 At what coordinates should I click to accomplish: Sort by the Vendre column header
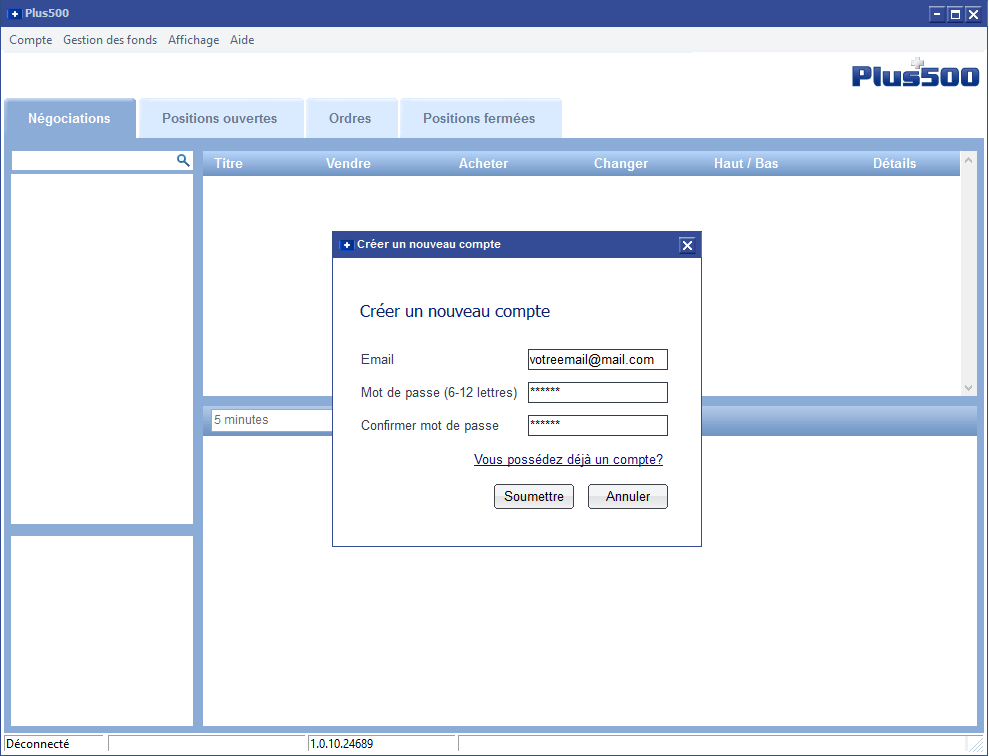click(348, 163)
